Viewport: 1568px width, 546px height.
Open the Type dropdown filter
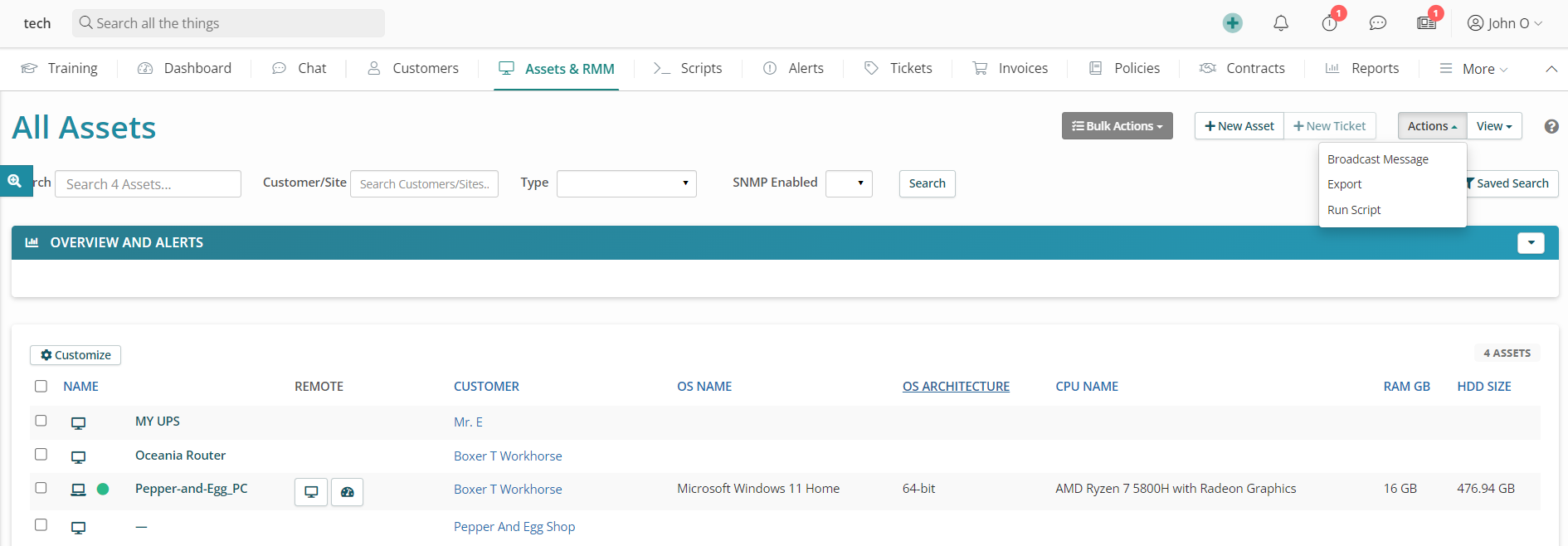pyautogui.click(x=626, y=183)
